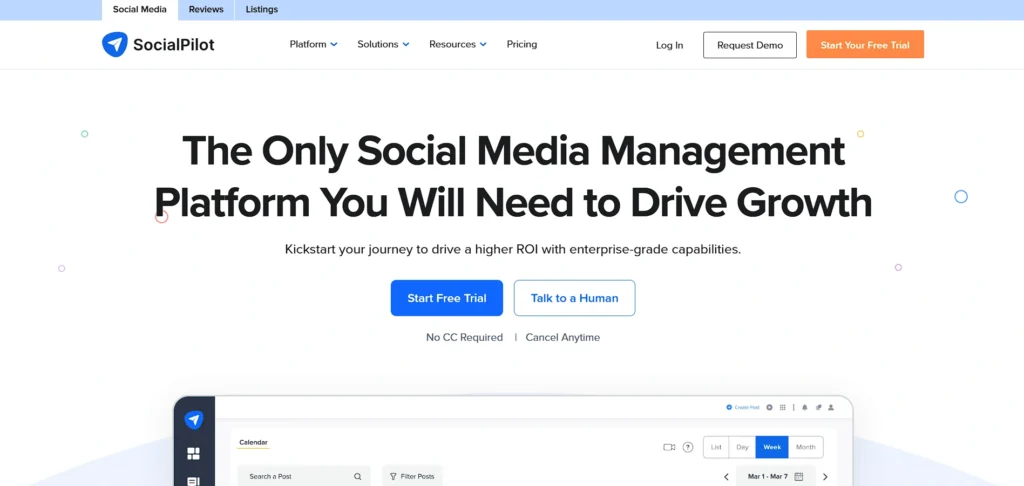Click the notification bell icon
The image size is (1024, 486).
pos(805,407)
